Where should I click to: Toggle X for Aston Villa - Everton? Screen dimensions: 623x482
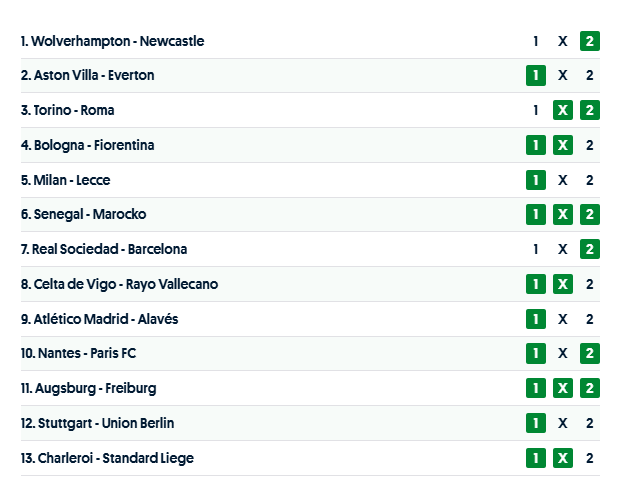pos(563,75)
